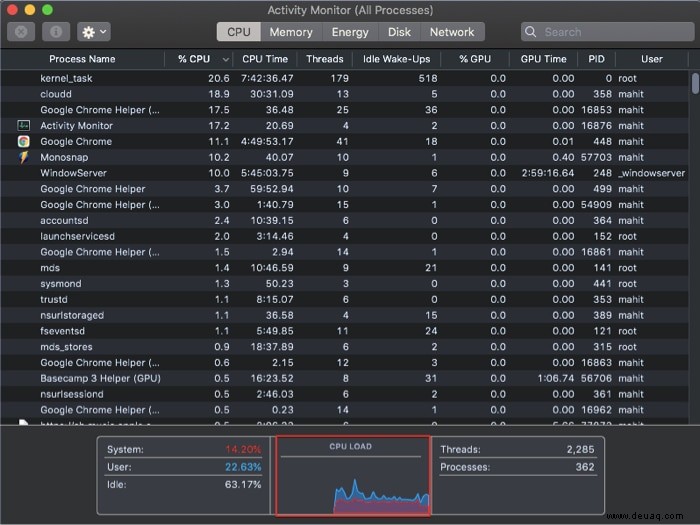Sort by Idle Wake-Ups column header

[396, 59]
